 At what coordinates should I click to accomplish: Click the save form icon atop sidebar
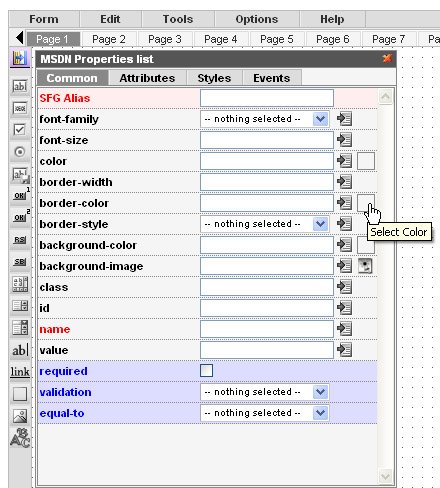pos(20,58)
